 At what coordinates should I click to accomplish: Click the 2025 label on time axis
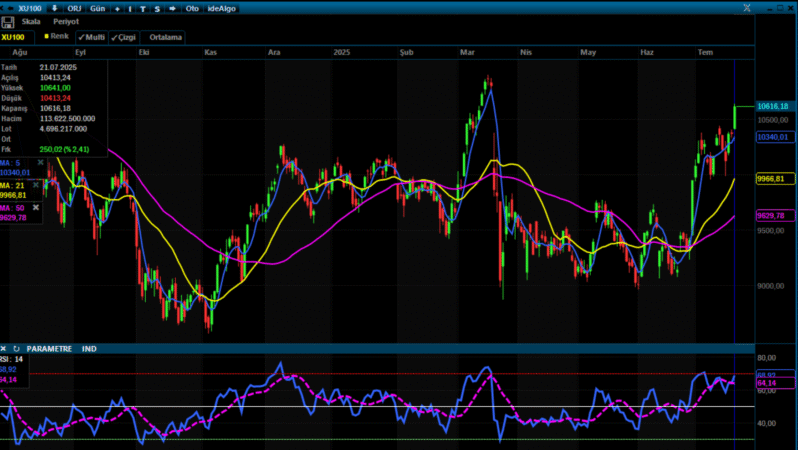341,52
